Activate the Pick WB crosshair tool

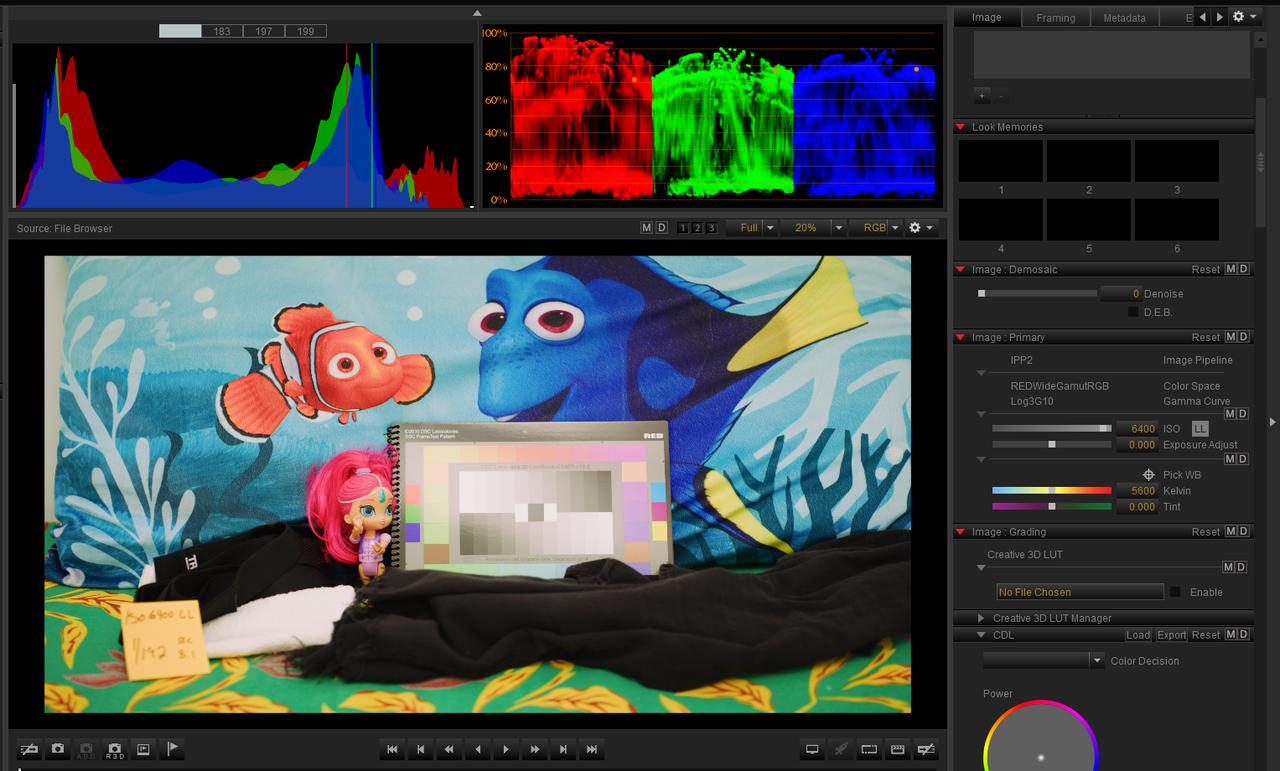[1149, 475]
